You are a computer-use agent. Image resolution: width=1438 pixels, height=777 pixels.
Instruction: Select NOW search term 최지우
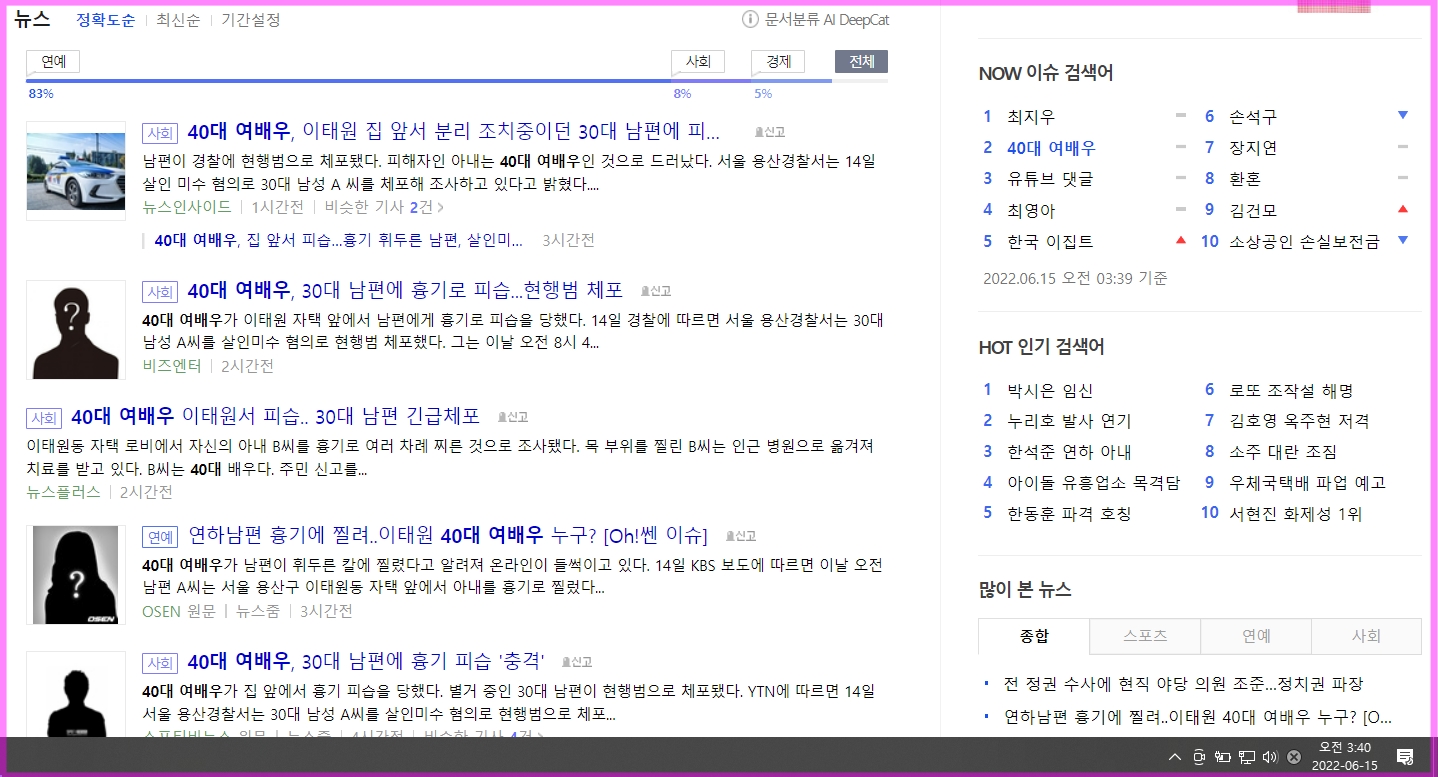(1031, 117)
